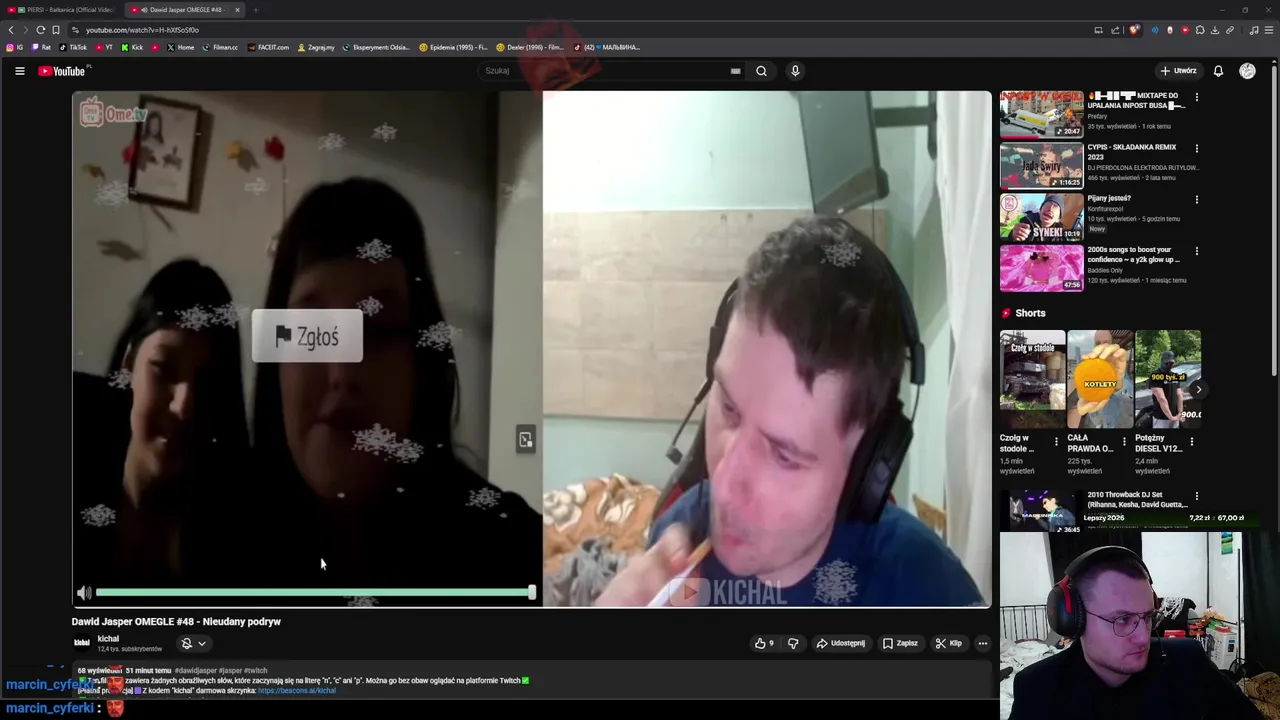Open the browser downloads icon
The width and height of the screenshot is (1280, 720).
1215,30
